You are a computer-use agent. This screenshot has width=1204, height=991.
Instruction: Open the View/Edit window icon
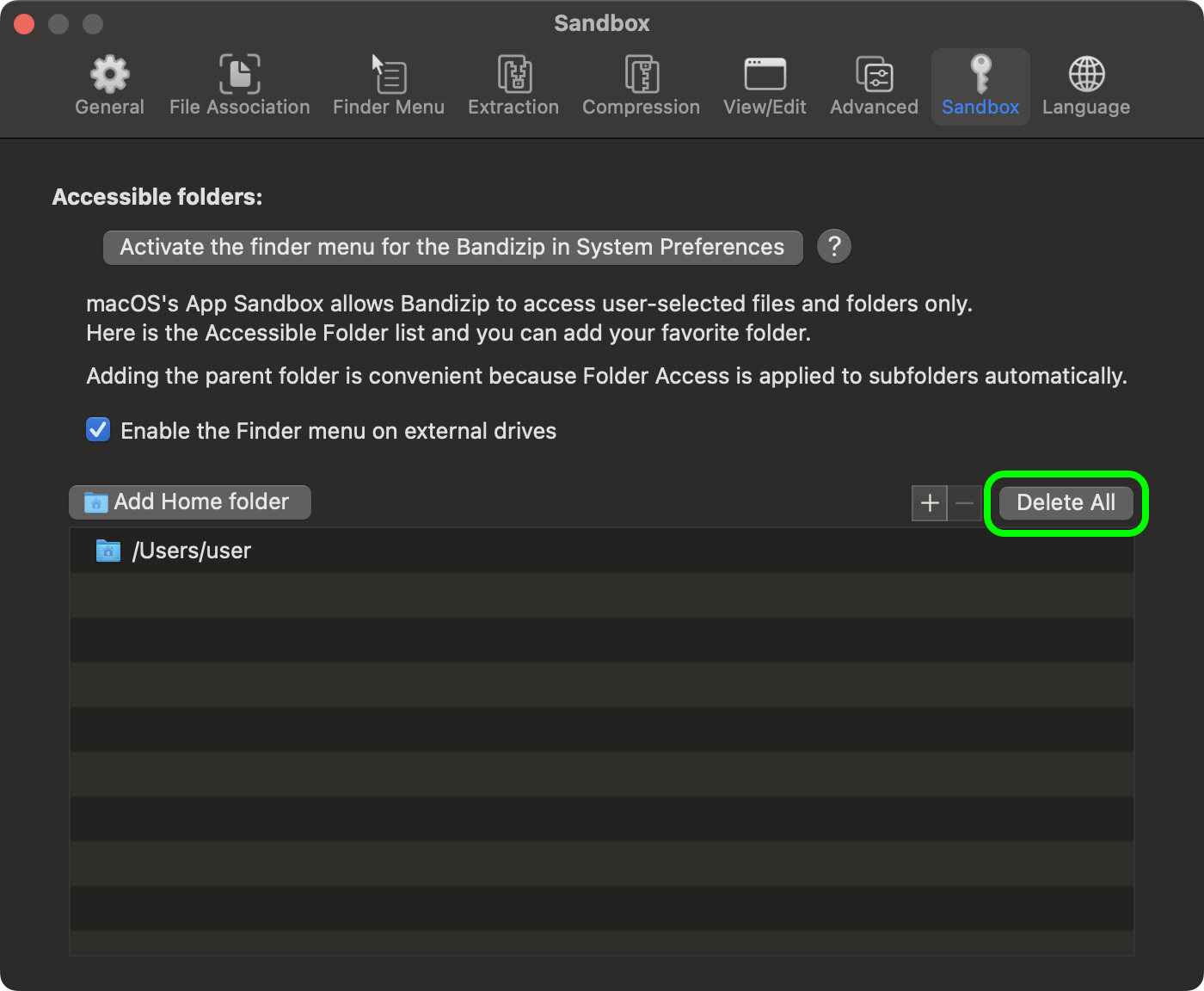point(765,75)
